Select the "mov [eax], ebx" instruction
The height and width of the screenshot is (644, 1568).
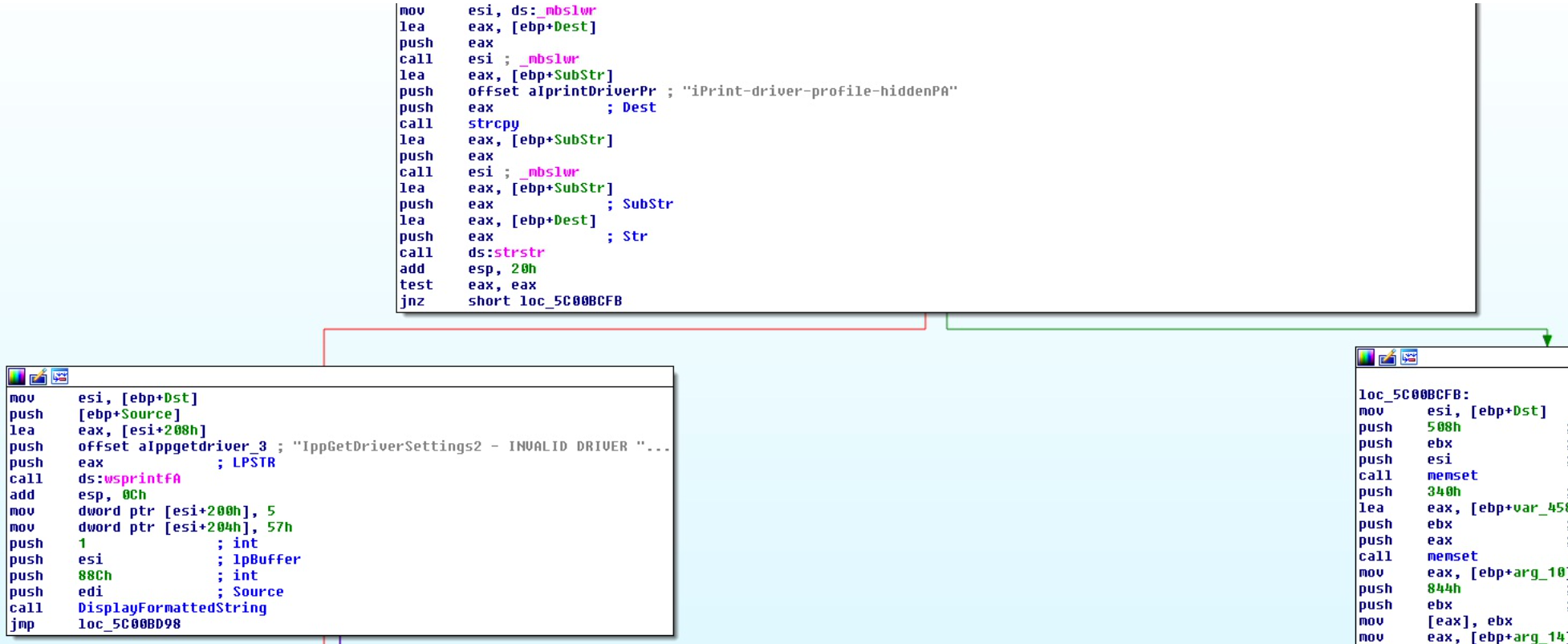click(x=1436, y=621)
